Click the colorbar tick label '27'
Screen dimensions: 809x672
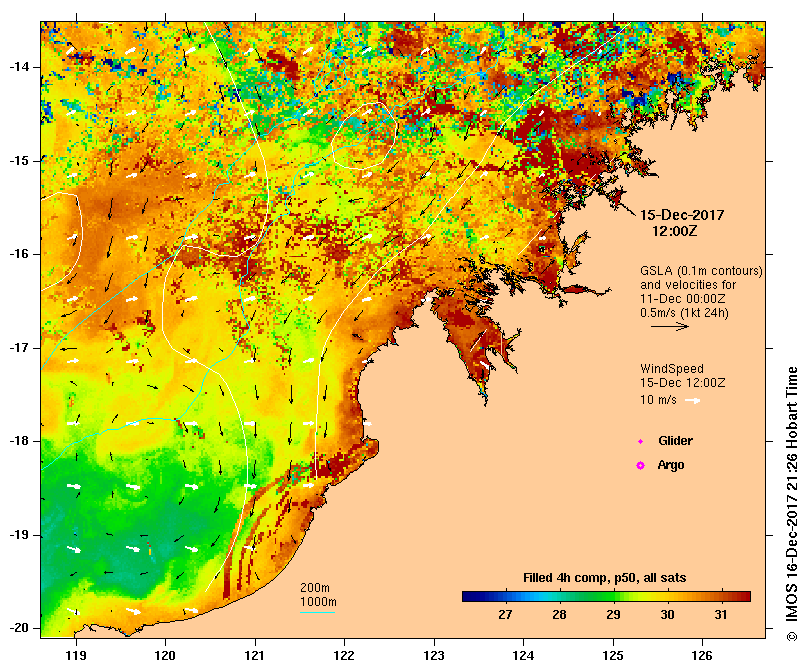tap(505, 615)
